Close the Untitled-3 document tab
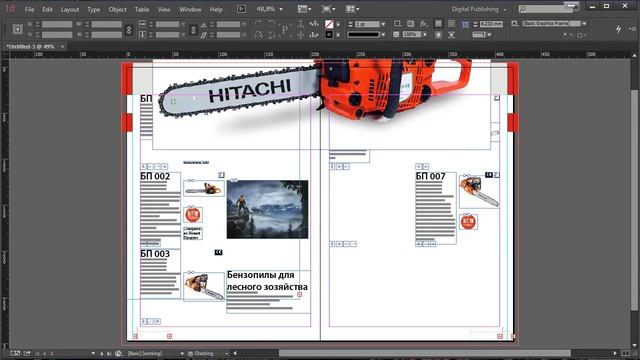640x360 pixels. pyautogui.click(x=62, y=47)
